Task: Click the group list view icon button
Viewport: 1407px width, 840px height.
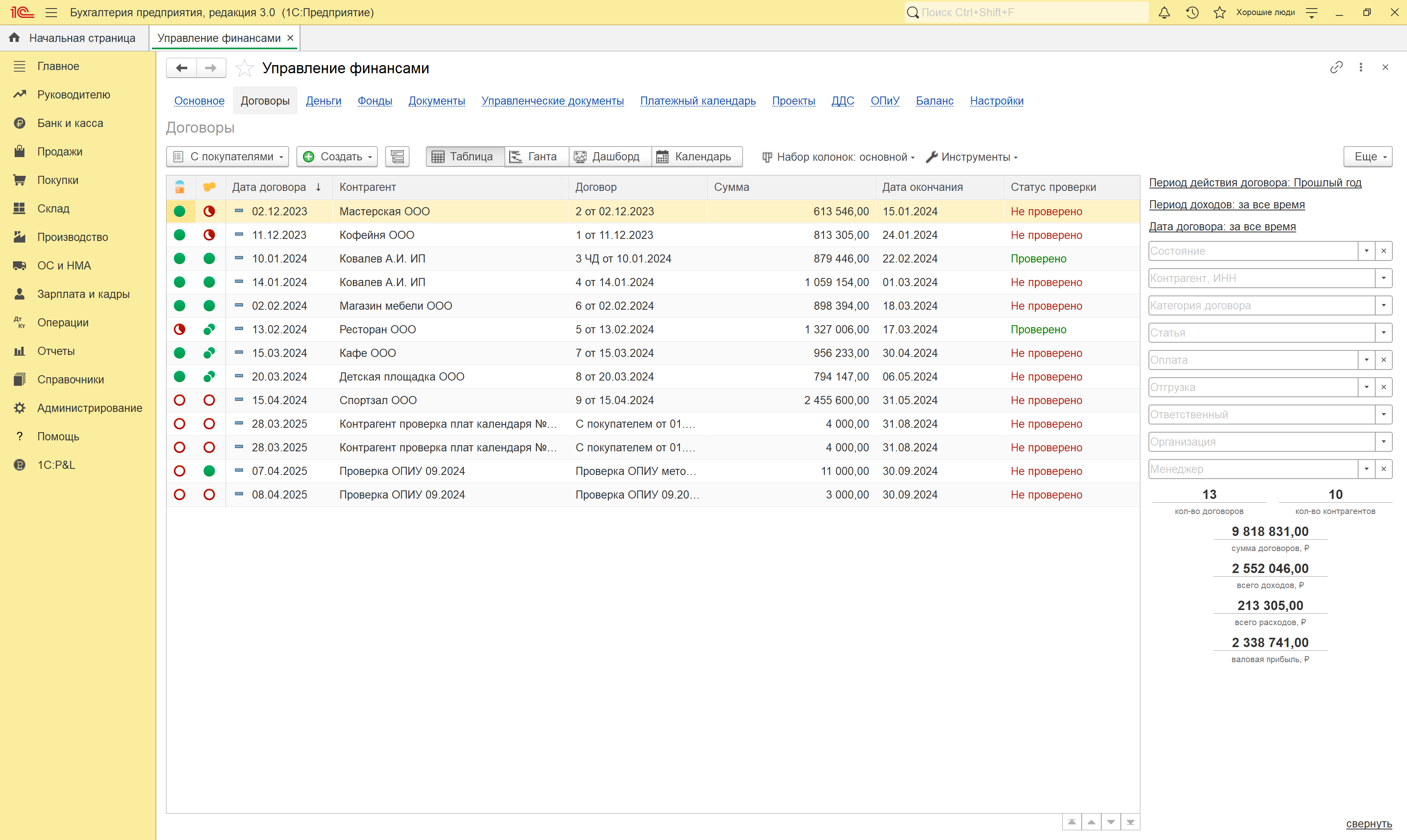Action: click(x=397, y=157)
